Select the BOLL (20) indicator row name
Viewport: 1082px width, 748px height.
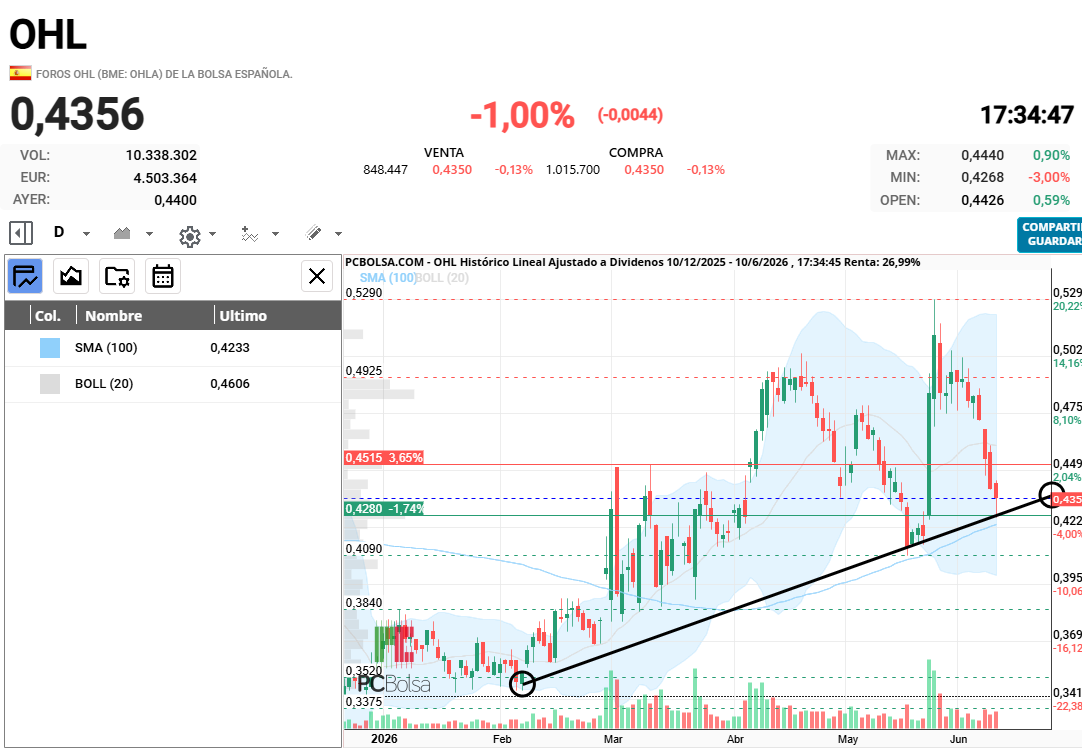[104, 384]
